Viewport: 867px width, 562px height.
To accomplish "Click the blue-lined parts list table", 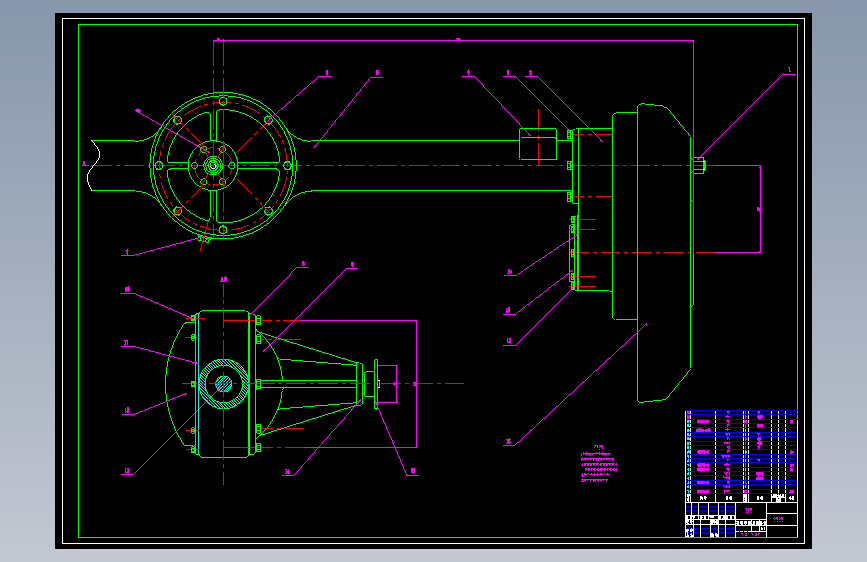I will 741,456.
